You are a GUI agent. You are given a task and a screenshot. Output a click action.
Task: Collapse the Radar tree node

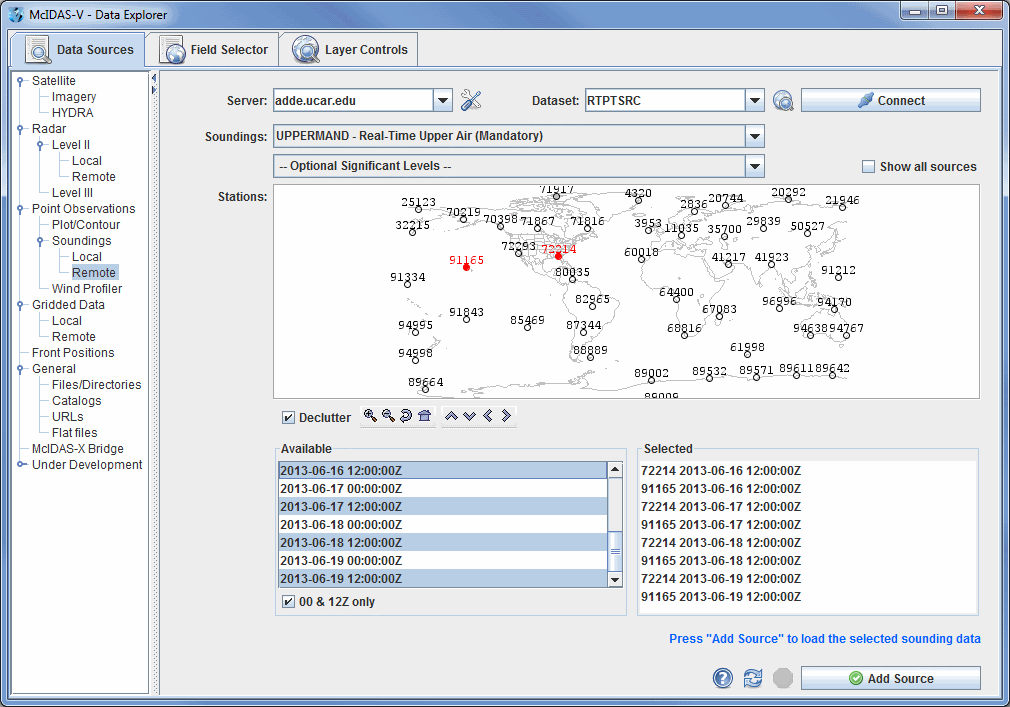coord(20,129)
